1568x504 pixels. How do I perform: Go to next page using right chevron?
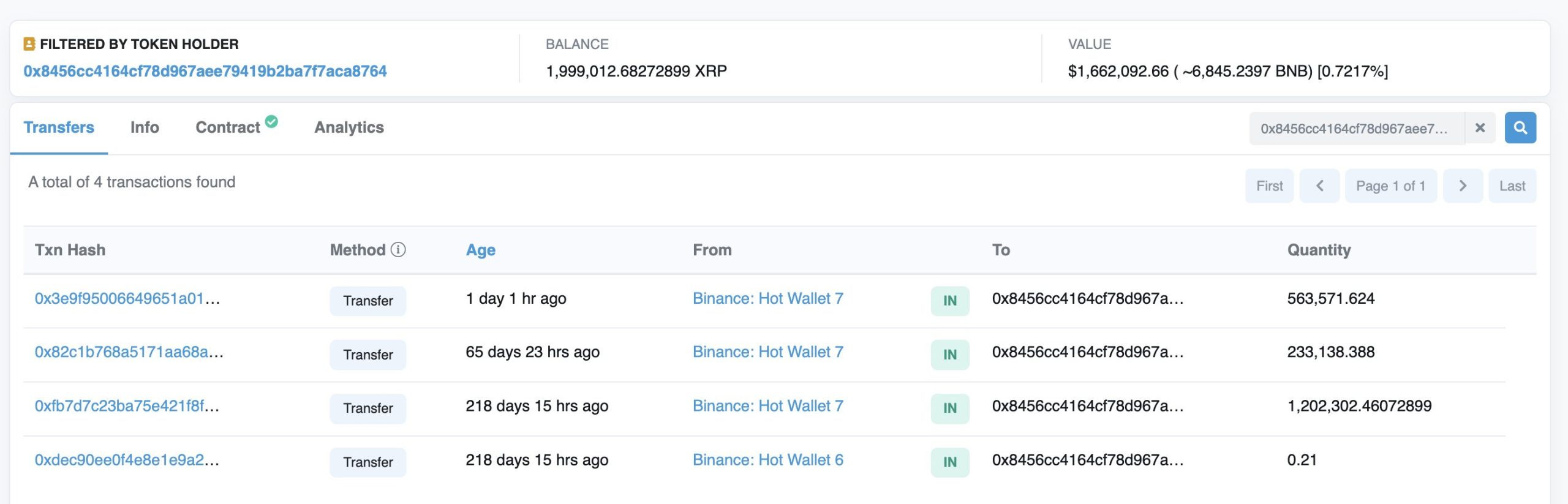[1462, 186]
